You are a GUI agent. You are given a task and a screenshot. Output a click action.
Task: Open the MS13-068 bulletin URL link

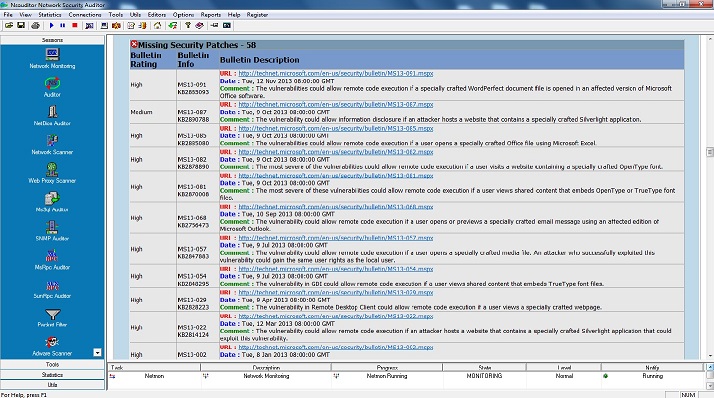[336, 207]
